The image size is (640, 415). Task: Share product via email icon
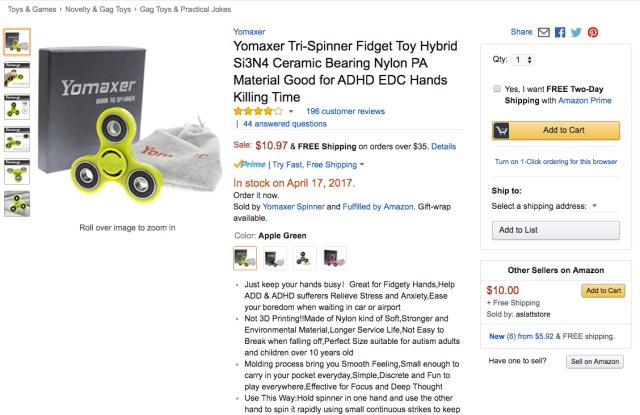[x=544, y=32]
